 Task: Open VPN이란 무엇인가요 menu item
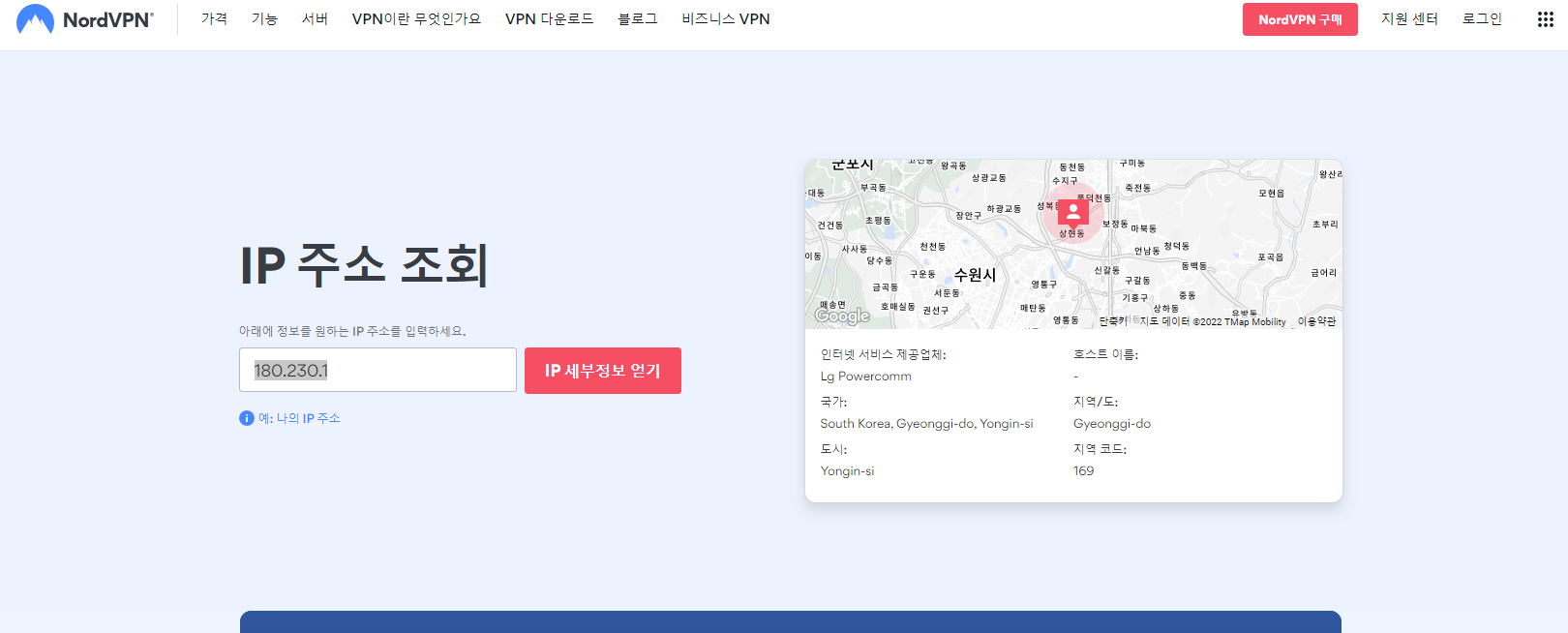click(416, 19)
